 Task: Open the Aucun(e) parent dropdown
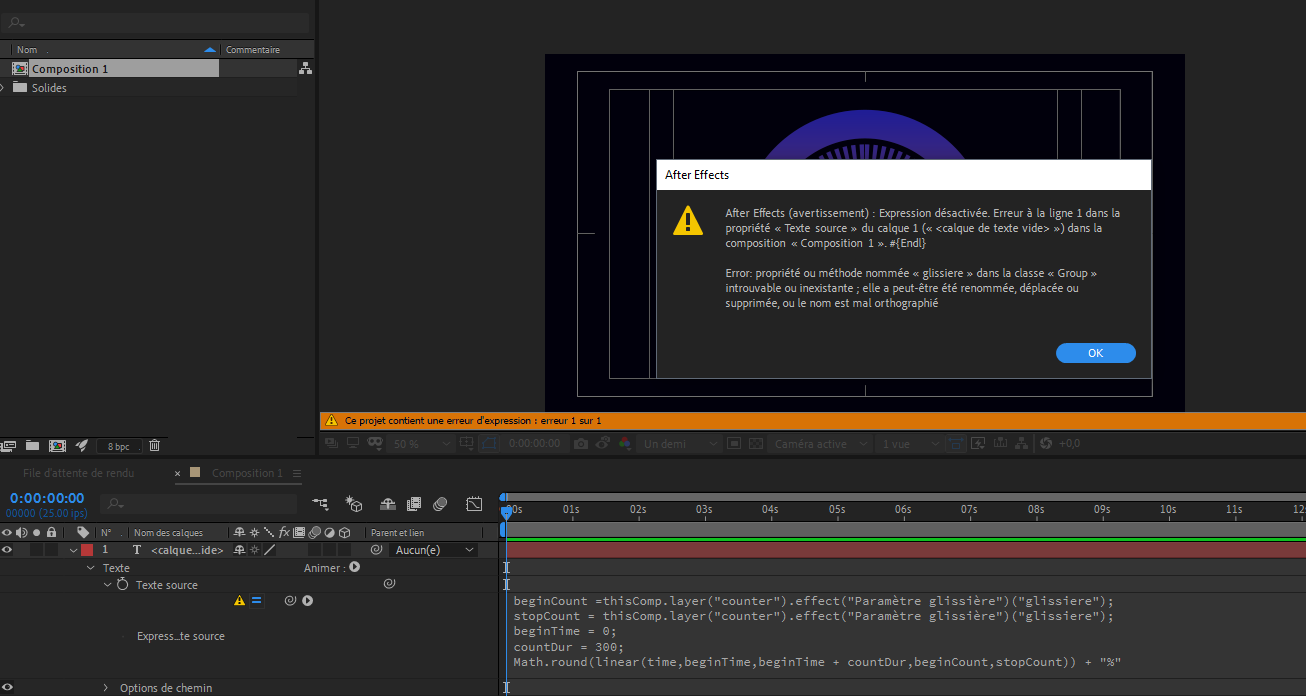coord(434,550)
